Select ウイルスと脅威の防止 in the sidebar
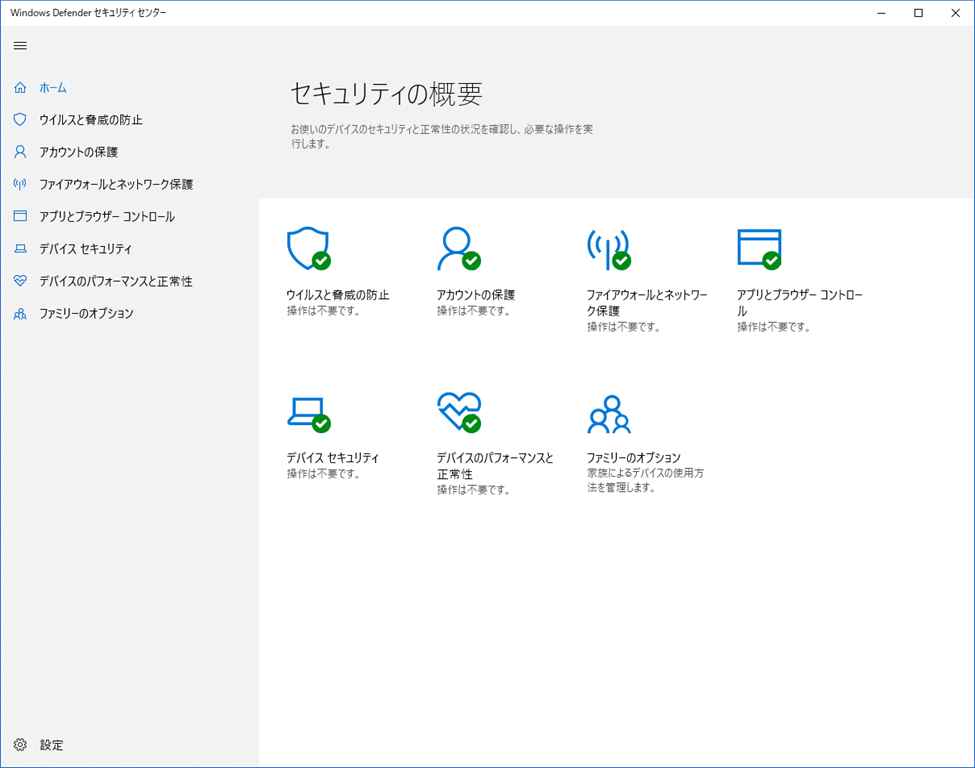The width and height of the screenshot is (975, 768). tap(91, 120)
